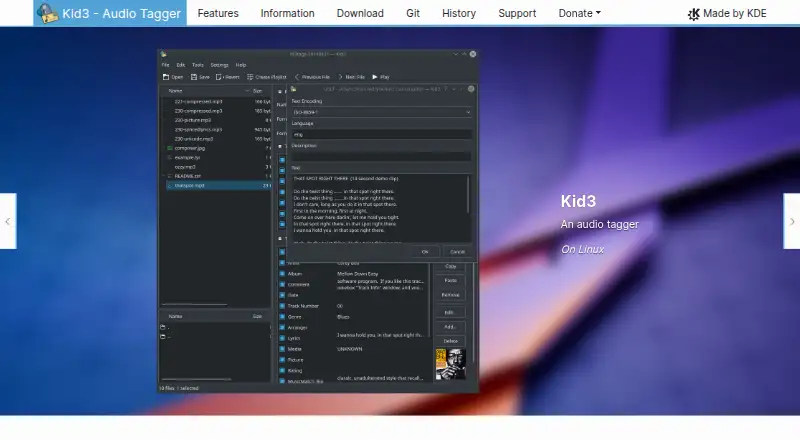Toggle the Genre tag checkbox
Viewport: 800px width, 440px height.
coord(282,316)
